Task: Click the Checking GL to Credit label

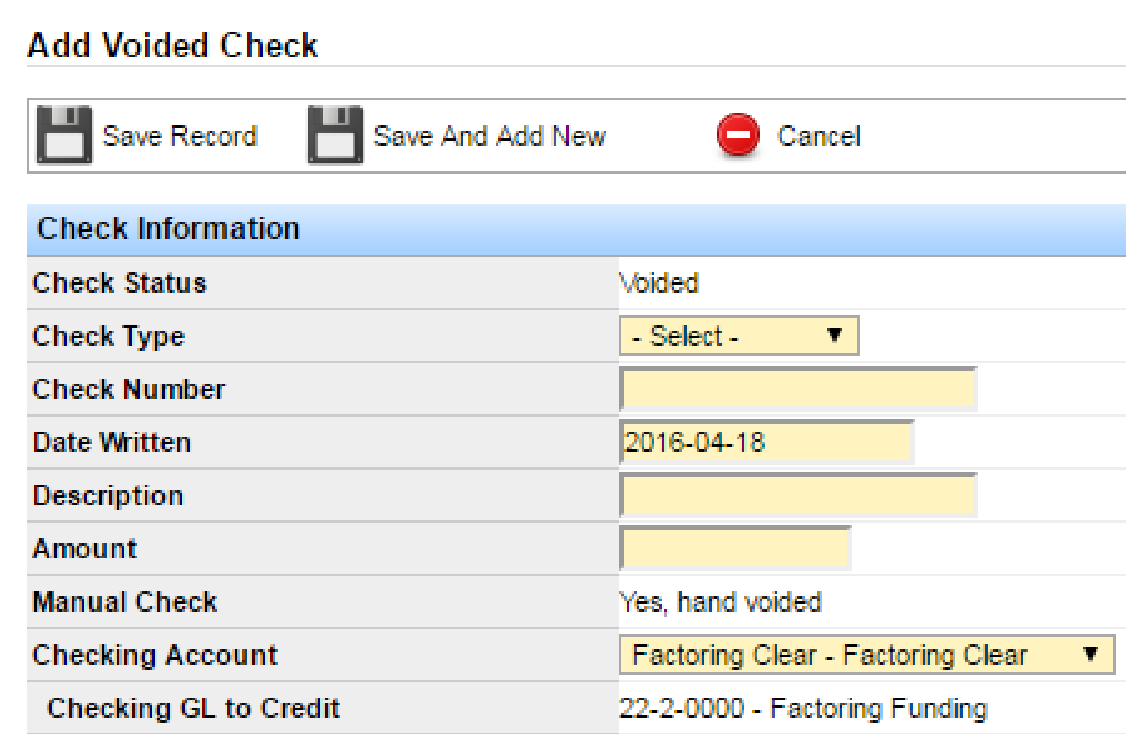Action: (x=193, y=709)
